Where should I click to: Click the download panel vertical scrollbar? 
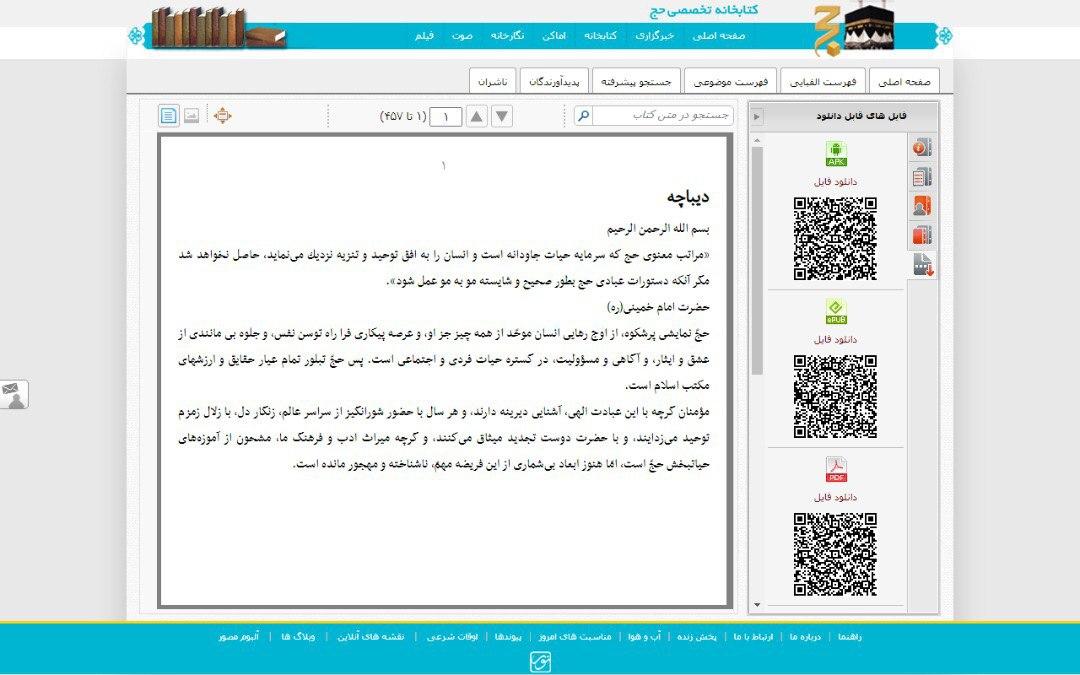(x=757, y=260)
